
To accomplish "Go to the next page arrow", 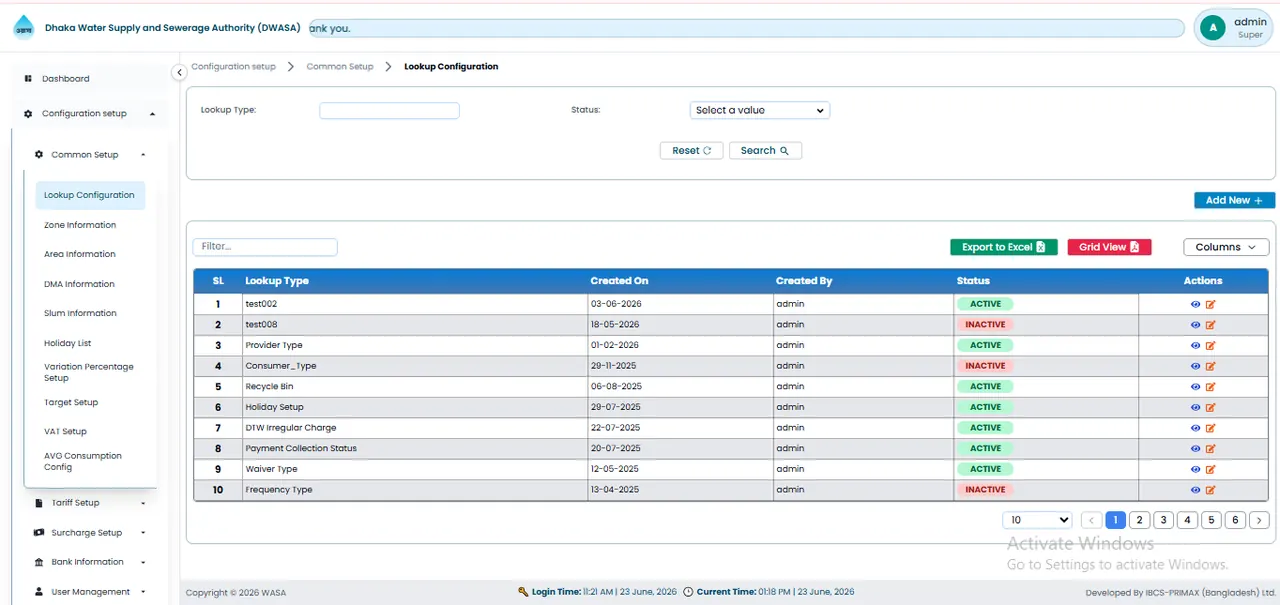I will click(1259, 520).
